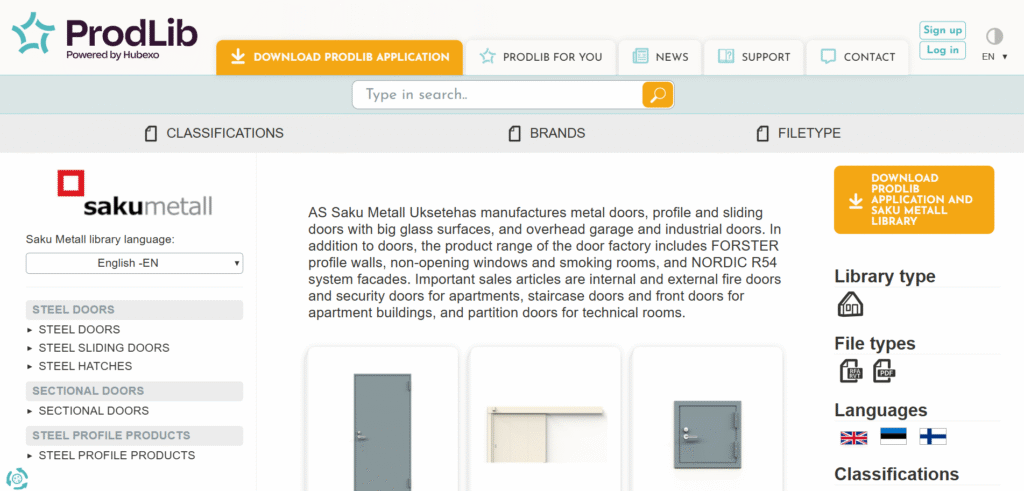Click the Languages heading
1024x491 pixels.
[881, 410]
